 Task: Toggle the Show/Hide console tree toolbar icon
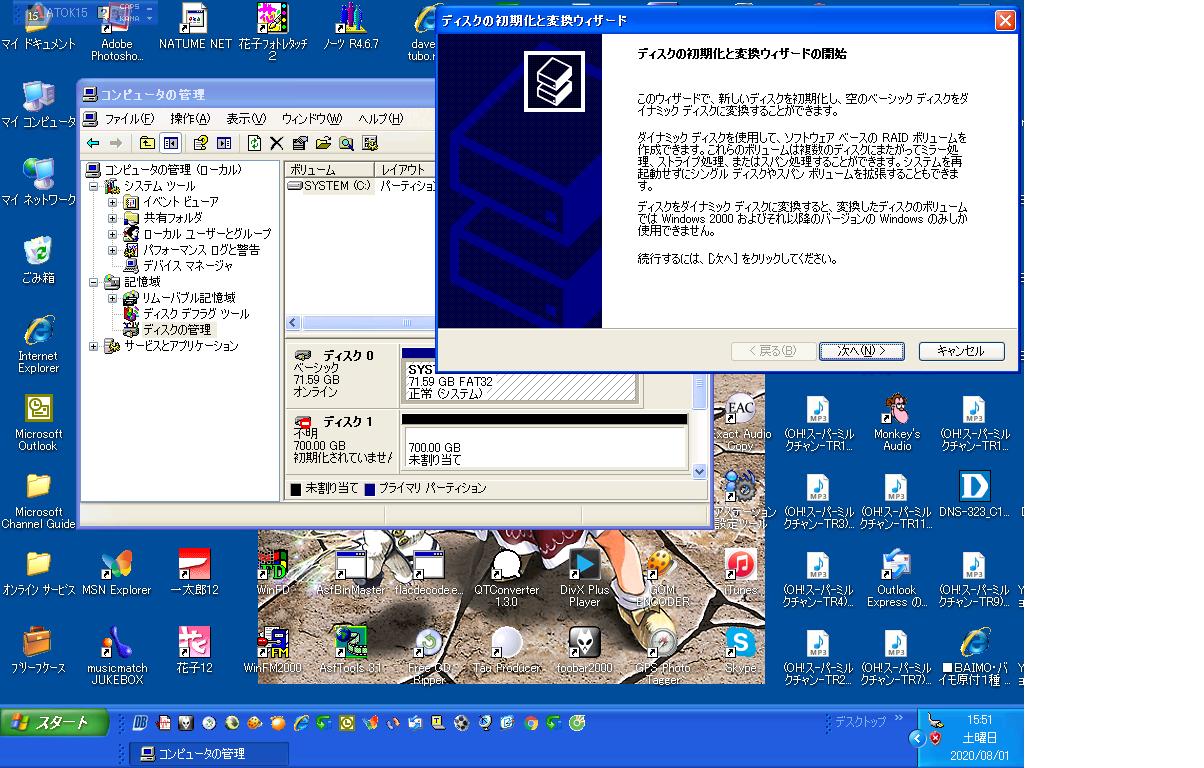(170, 143)
